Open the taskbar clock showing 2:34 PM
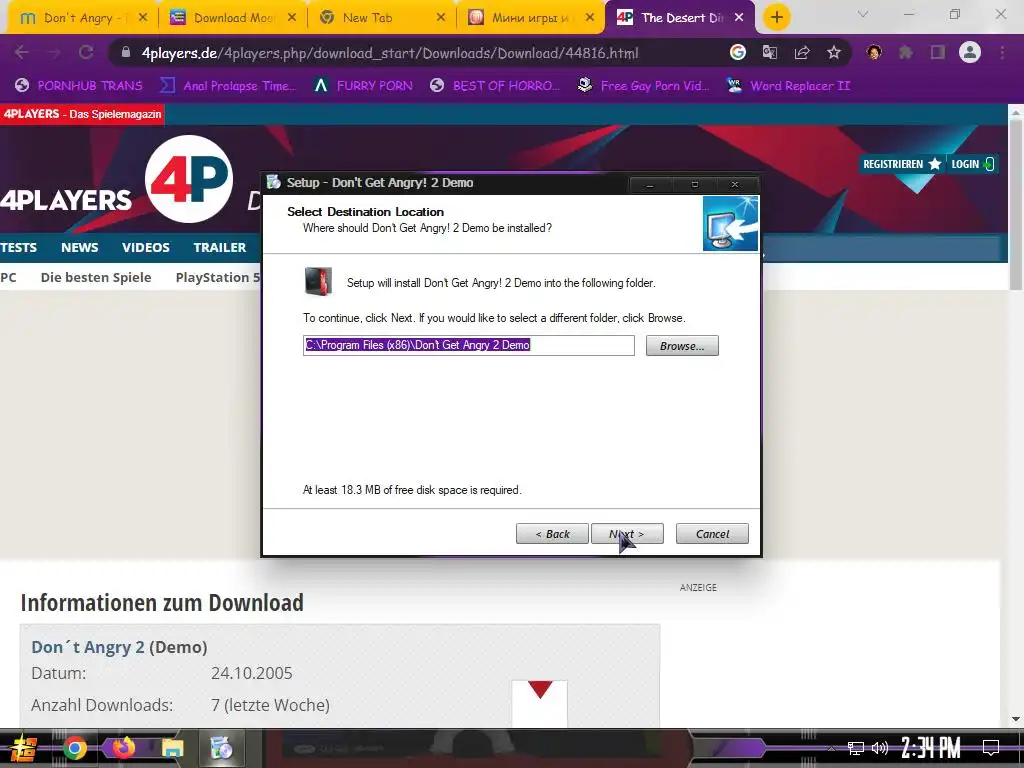This screenshot has width=1024, height=768. point(931,748)
